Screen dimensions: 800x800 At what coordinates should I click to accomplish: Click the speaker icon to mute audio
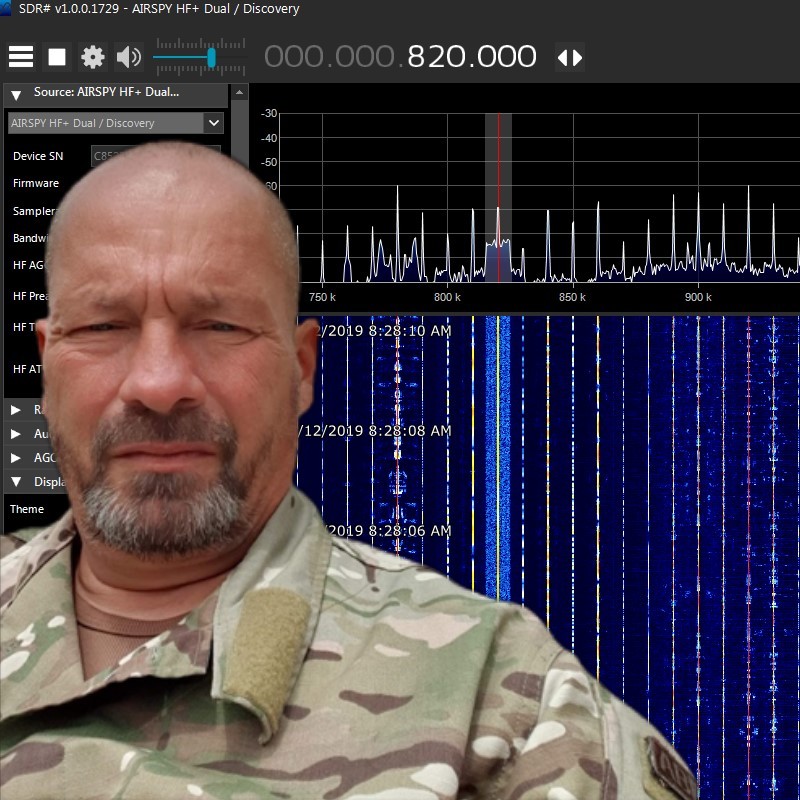(127, 57)
